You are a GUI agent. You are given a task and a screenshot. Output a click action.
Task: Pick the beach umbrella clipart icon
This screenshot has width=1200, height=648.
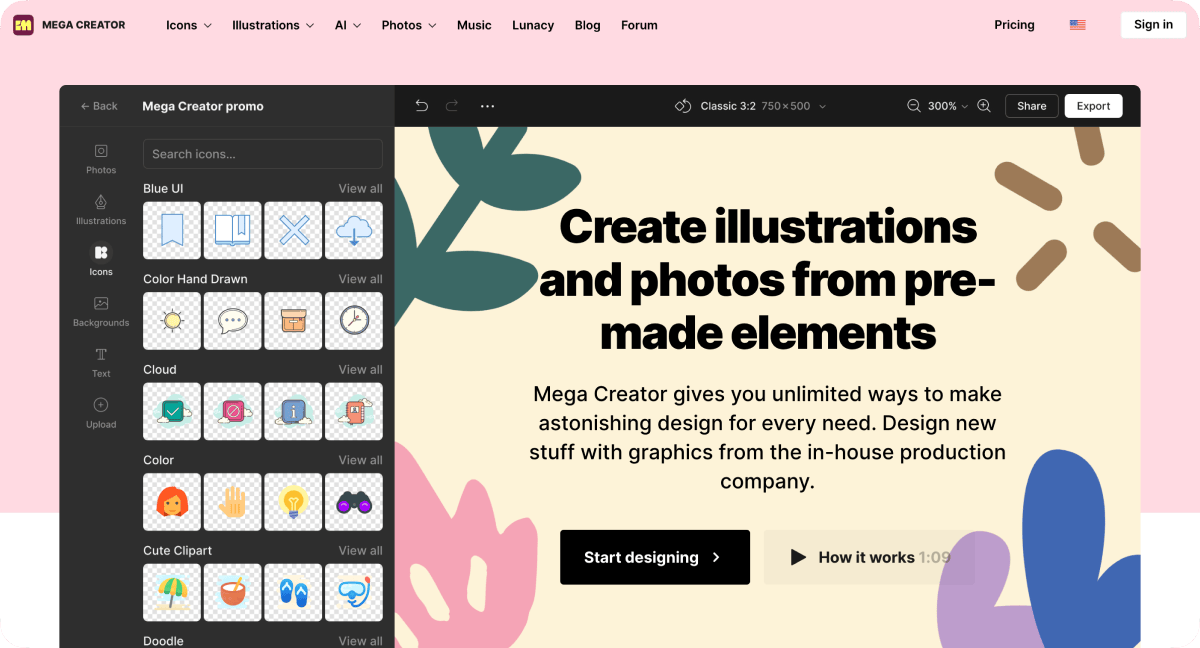(172, 592)
